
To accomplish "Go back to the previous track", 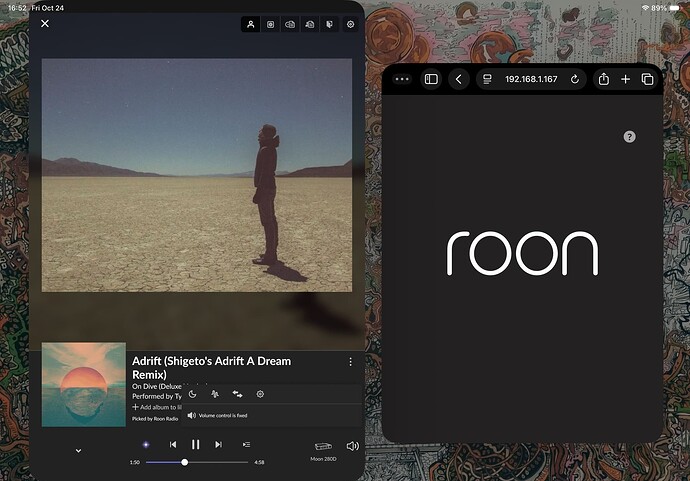I will point(173,444).
